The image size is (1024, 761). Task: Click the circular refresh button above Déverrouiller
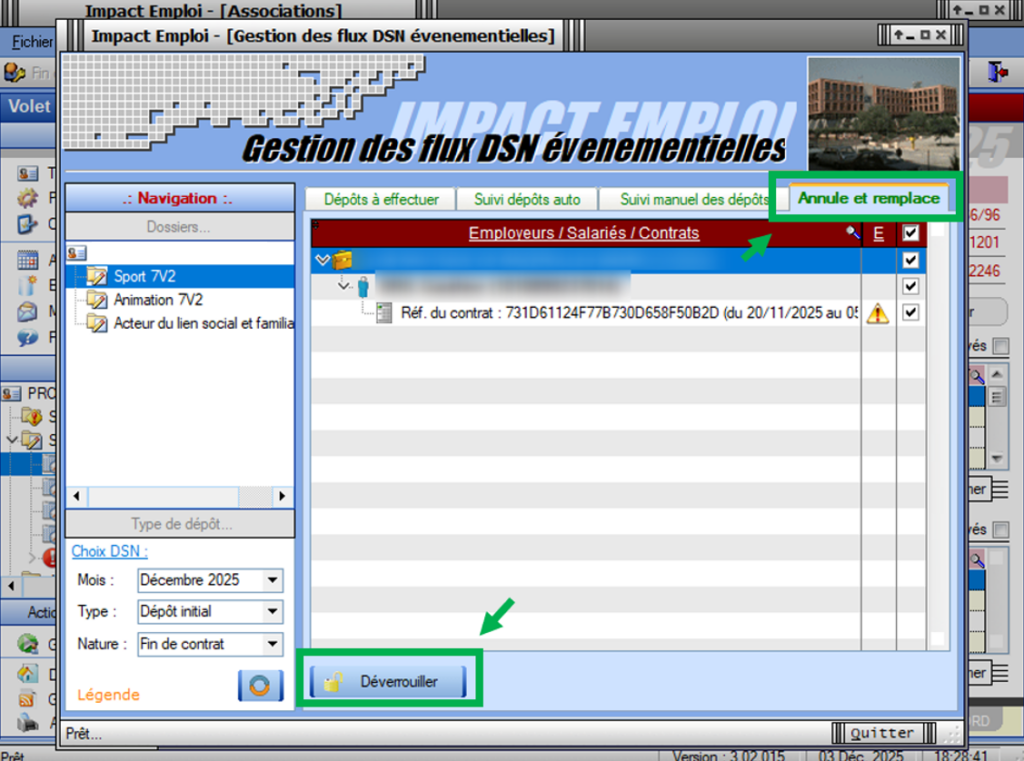tap(260, 686)
